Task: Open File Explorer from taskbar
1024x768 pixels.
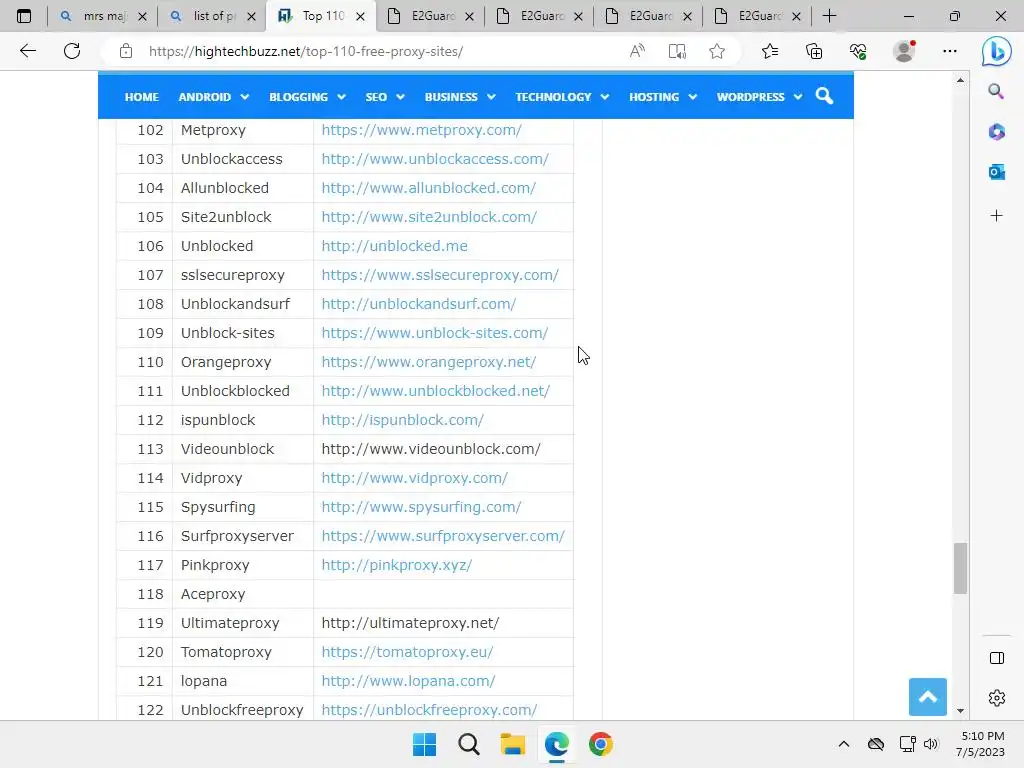Action: click(x=513, y=744)
